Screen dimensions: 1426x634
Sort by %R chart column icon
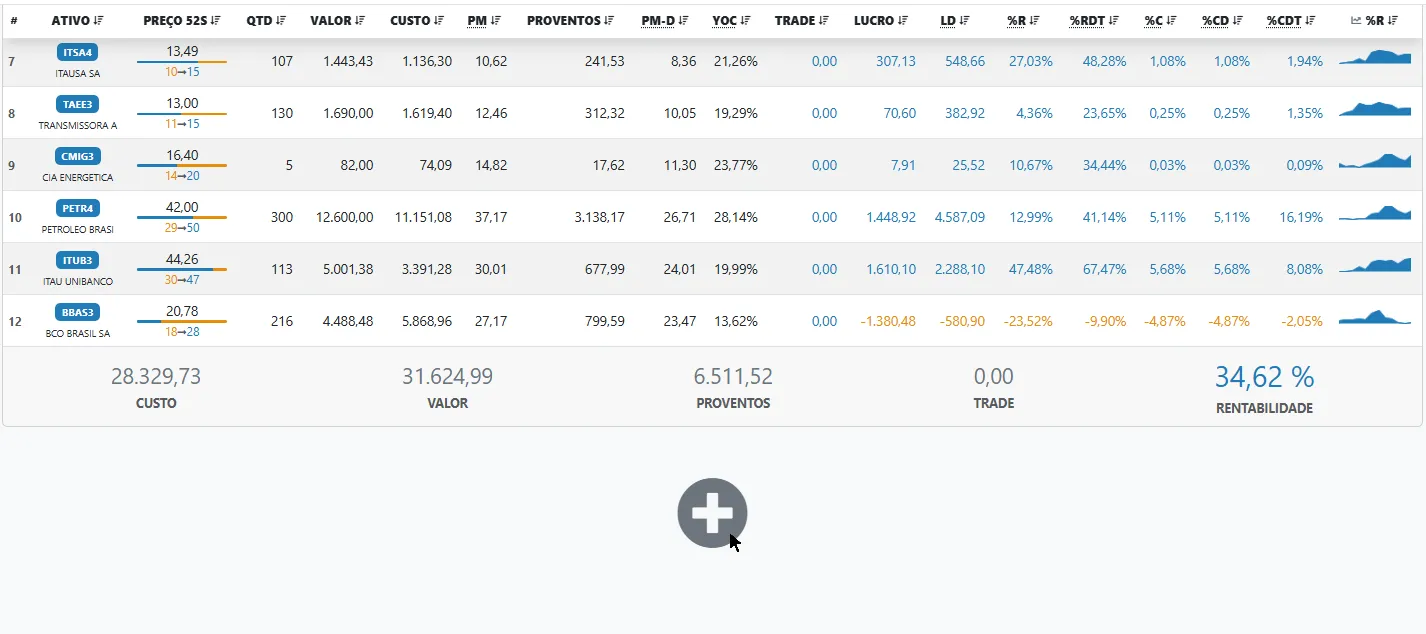[1392, 20]
